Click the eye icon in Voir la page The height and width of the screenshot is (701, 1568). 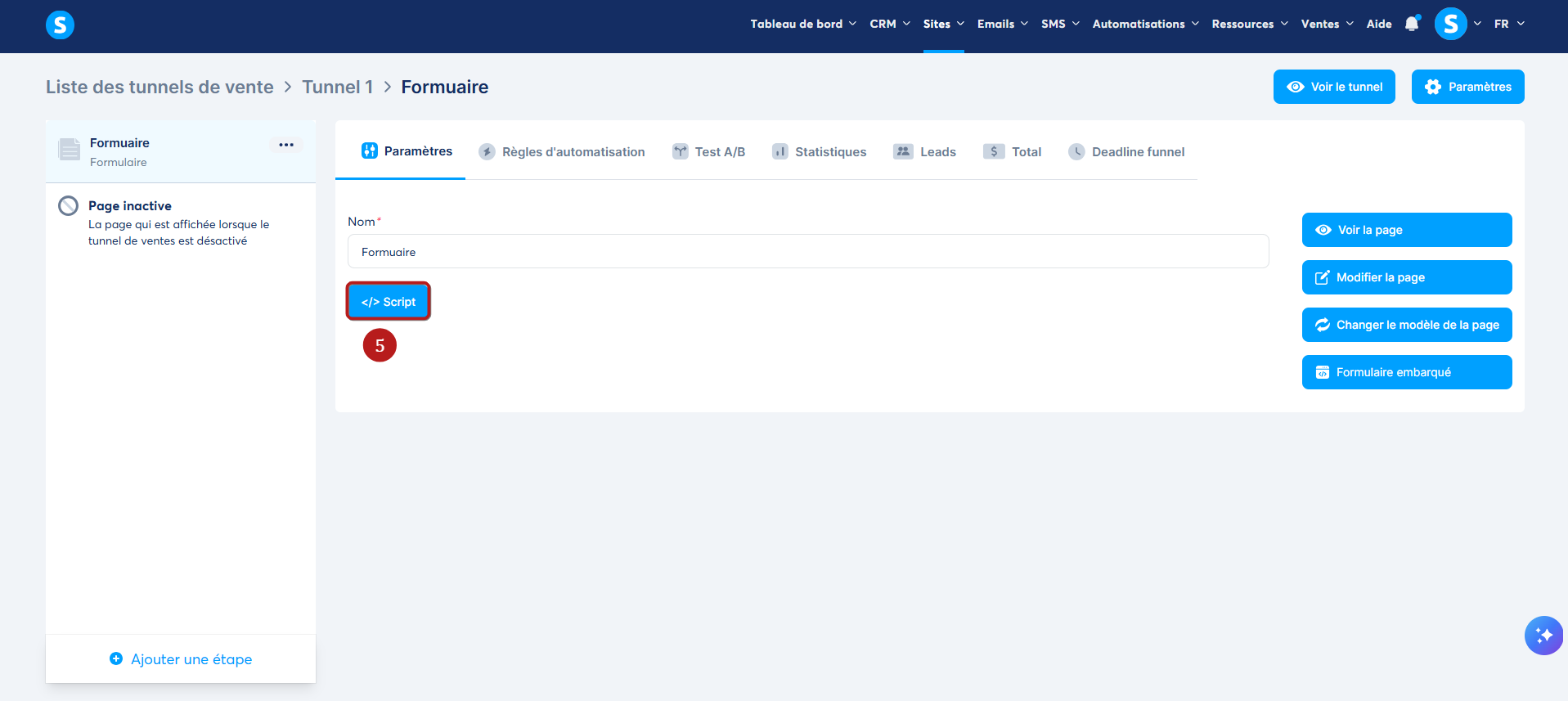pyautogui.click(x=1323, y=230)
